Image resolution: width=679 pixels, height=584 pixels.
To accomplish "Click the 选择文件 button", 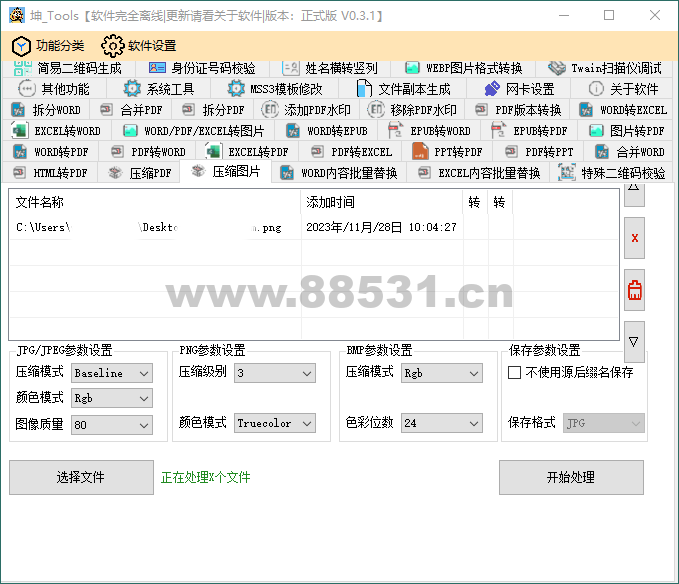I will click(81, 478).
